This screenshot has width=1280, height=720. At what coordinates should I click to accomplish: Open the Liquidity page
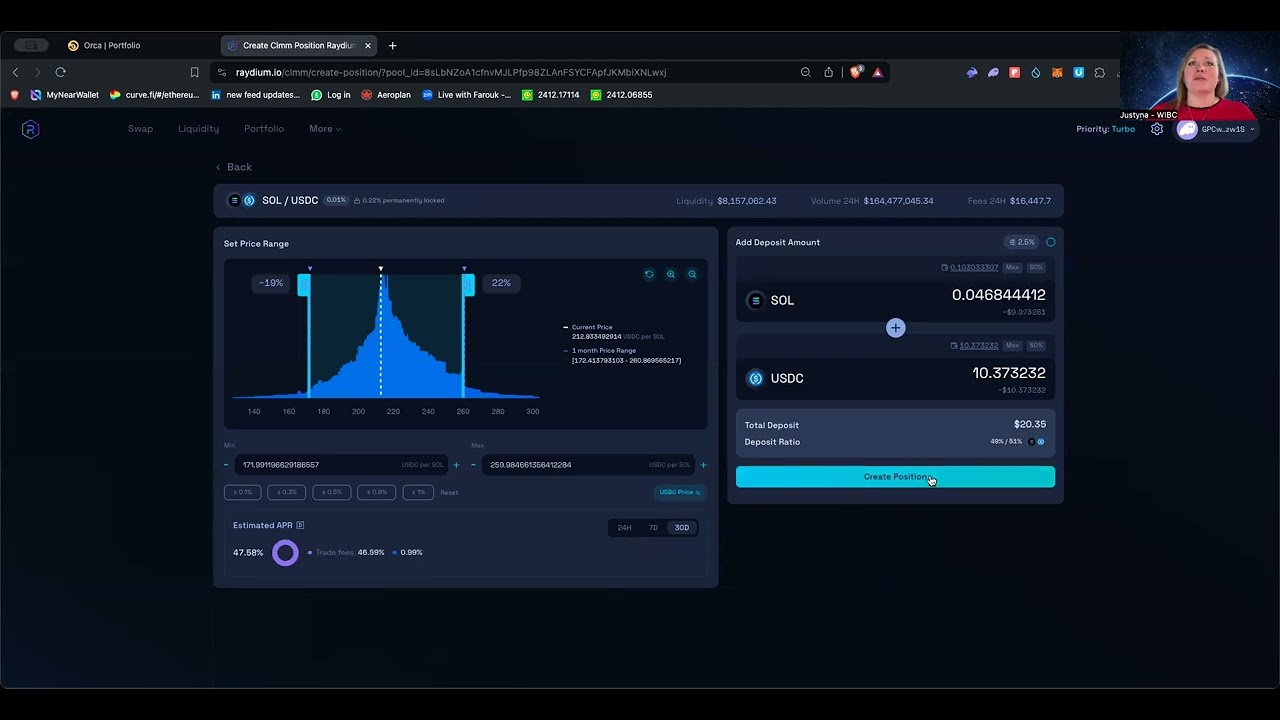tap(198, 129)
